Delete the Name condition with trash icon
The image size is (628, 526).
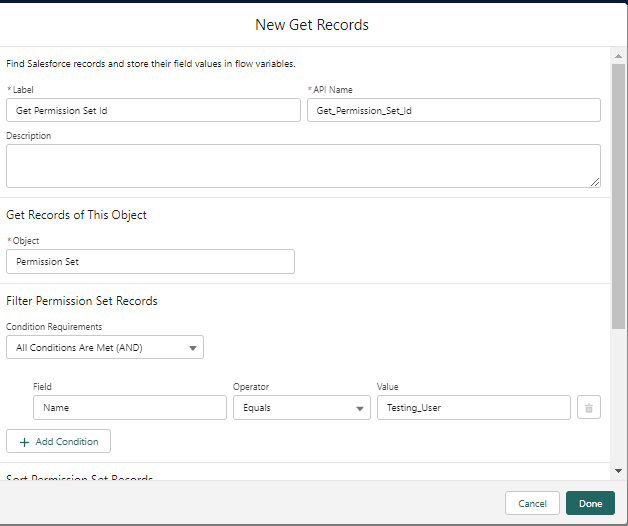point(589,408)
